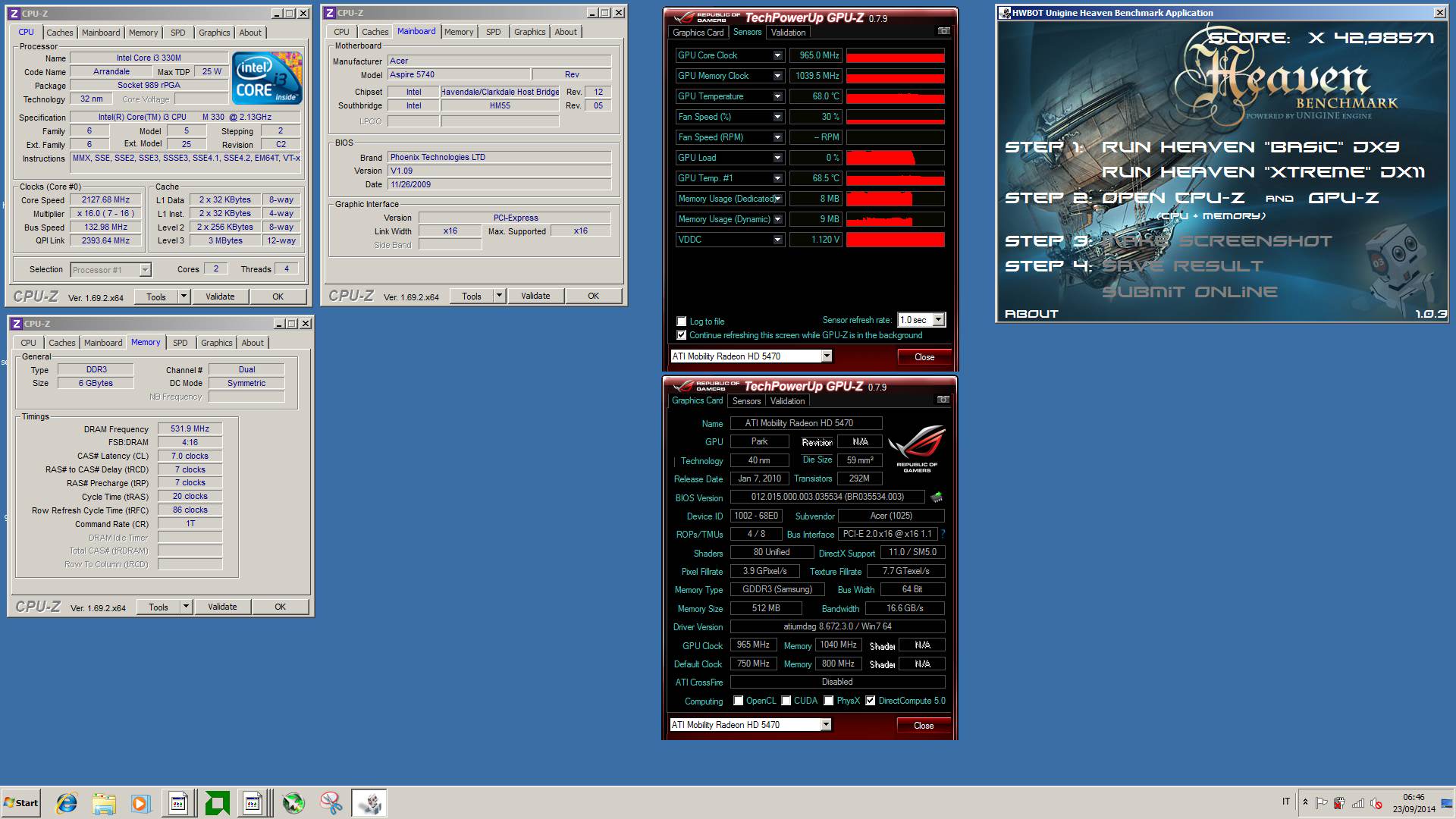Image resolution: width=1456 pixels, height=819 pixels.
Task: Click the green jet fighter taskbar icon
Action: coord(293,803)
